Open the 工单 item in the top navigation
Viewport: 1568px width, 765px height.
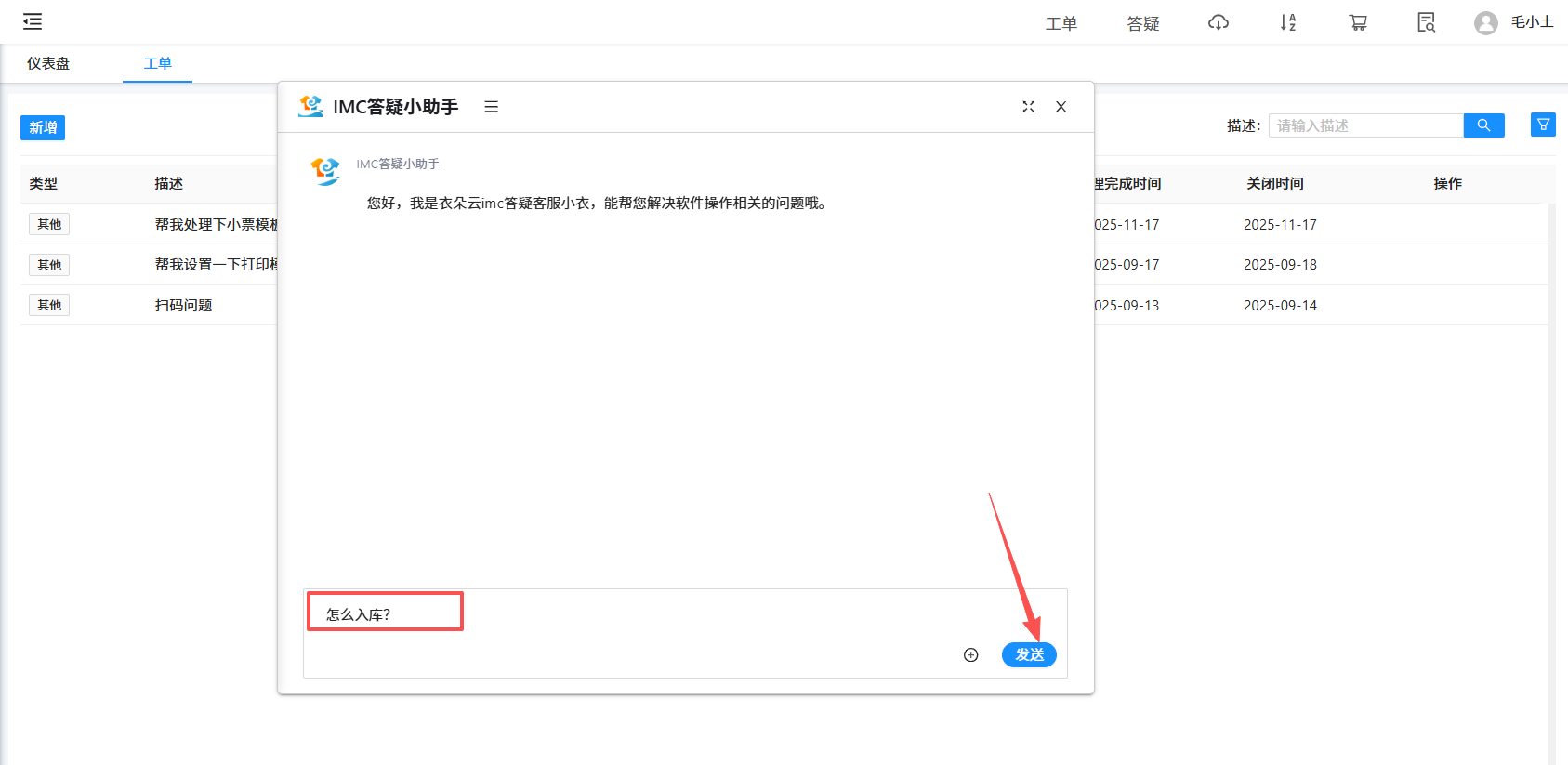pyautogui.click(x=1061, y=23)
